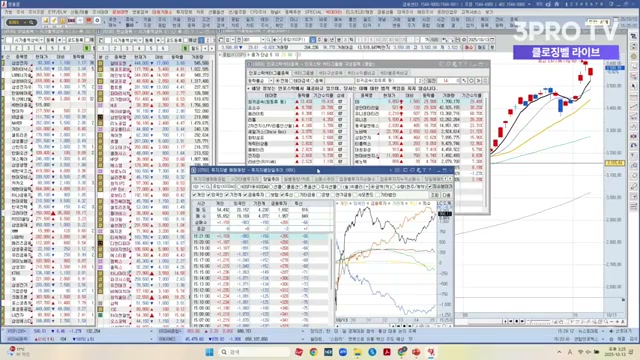Select the 테마검색 radio in the sector window
The width and height of the screenshot is (640, 360).
point(291,81)
